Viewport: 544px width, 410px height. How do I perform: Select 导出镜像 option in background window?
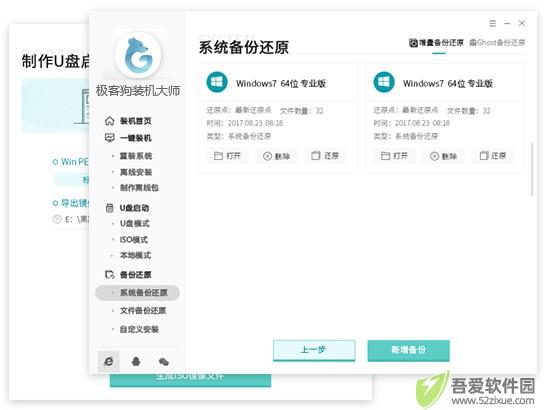71,203
